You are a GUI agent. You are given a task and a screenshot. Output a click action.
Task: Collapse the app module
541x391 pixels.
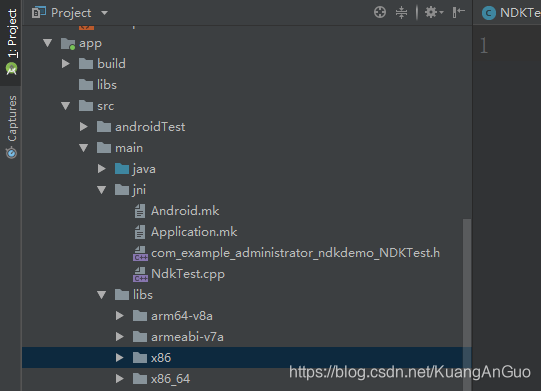[x=48, y=43]
